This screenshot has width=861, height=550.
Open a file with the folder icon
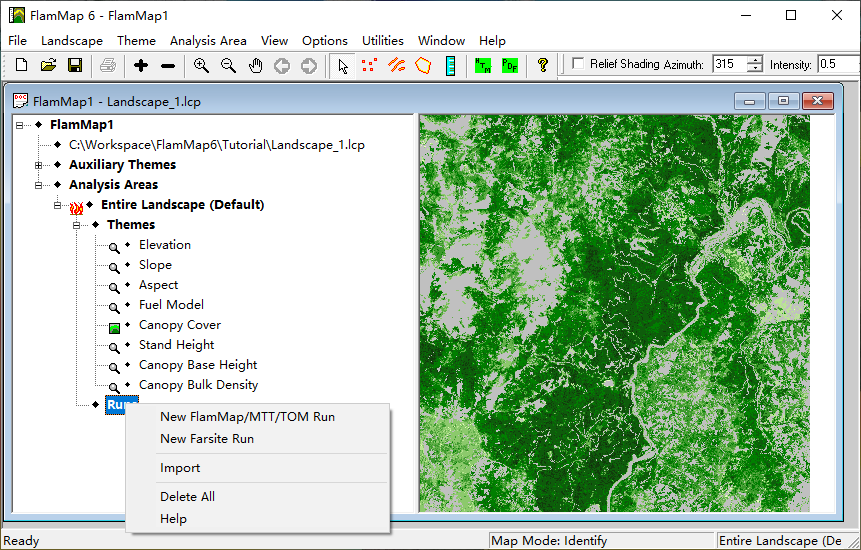(x=48, y=65)
